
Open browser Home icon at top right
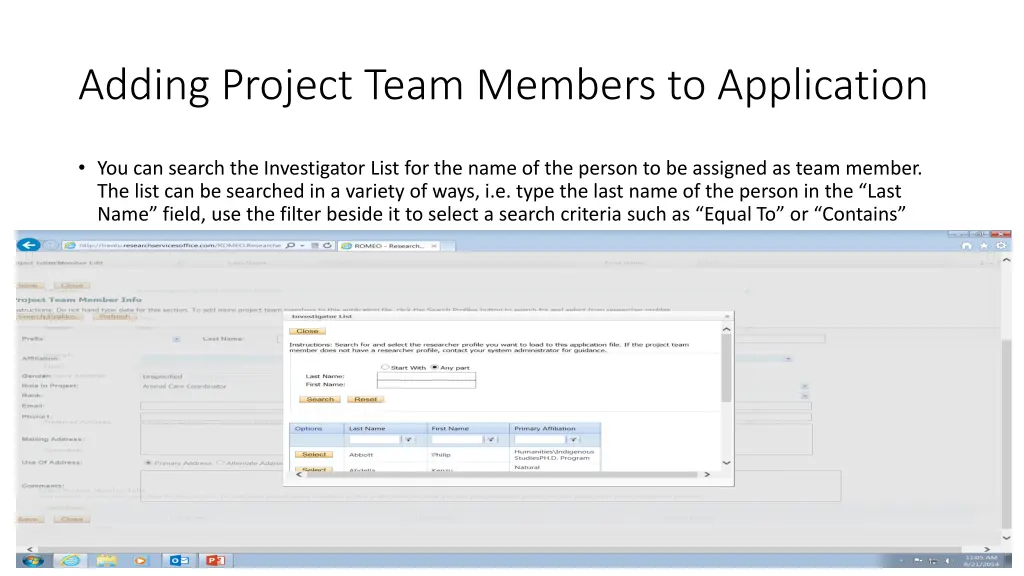[967, 246]
